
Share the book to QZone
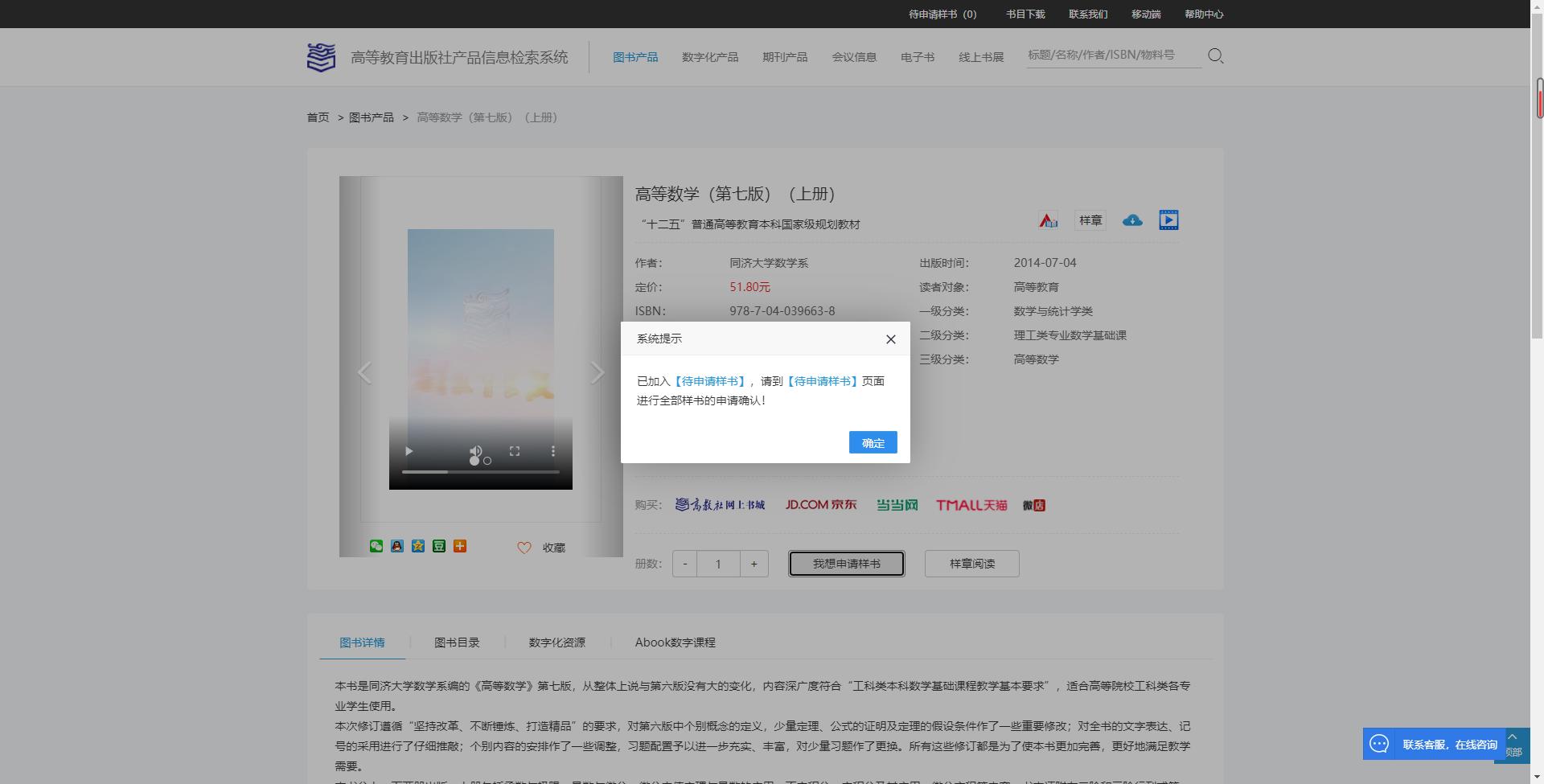(x=418, y=546)
